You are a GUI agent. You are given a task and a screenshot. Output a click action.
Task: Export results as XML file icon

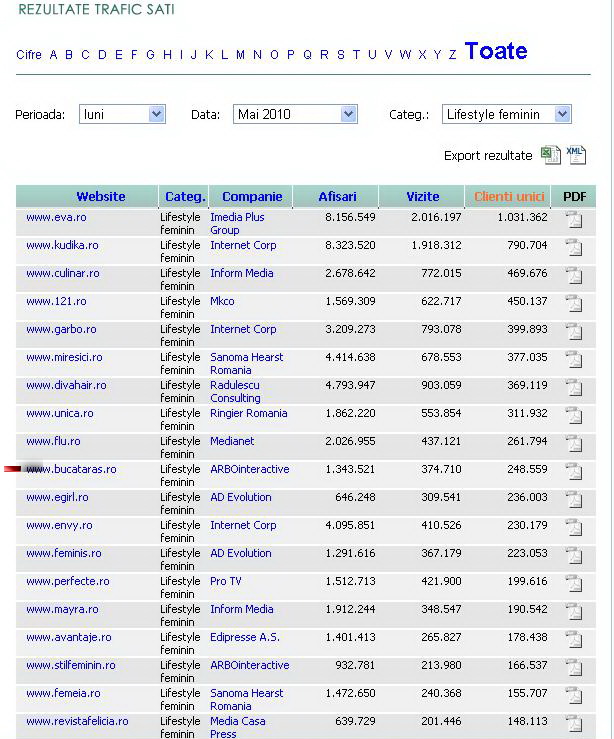(575, 155)
